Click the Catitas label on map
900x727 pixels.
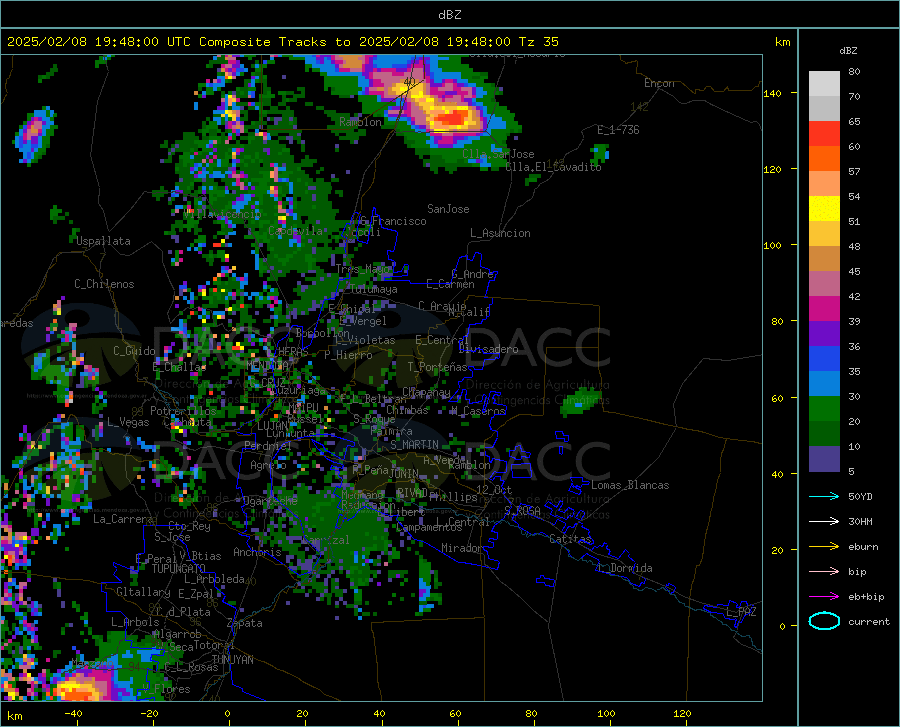[x=570, y=539]
